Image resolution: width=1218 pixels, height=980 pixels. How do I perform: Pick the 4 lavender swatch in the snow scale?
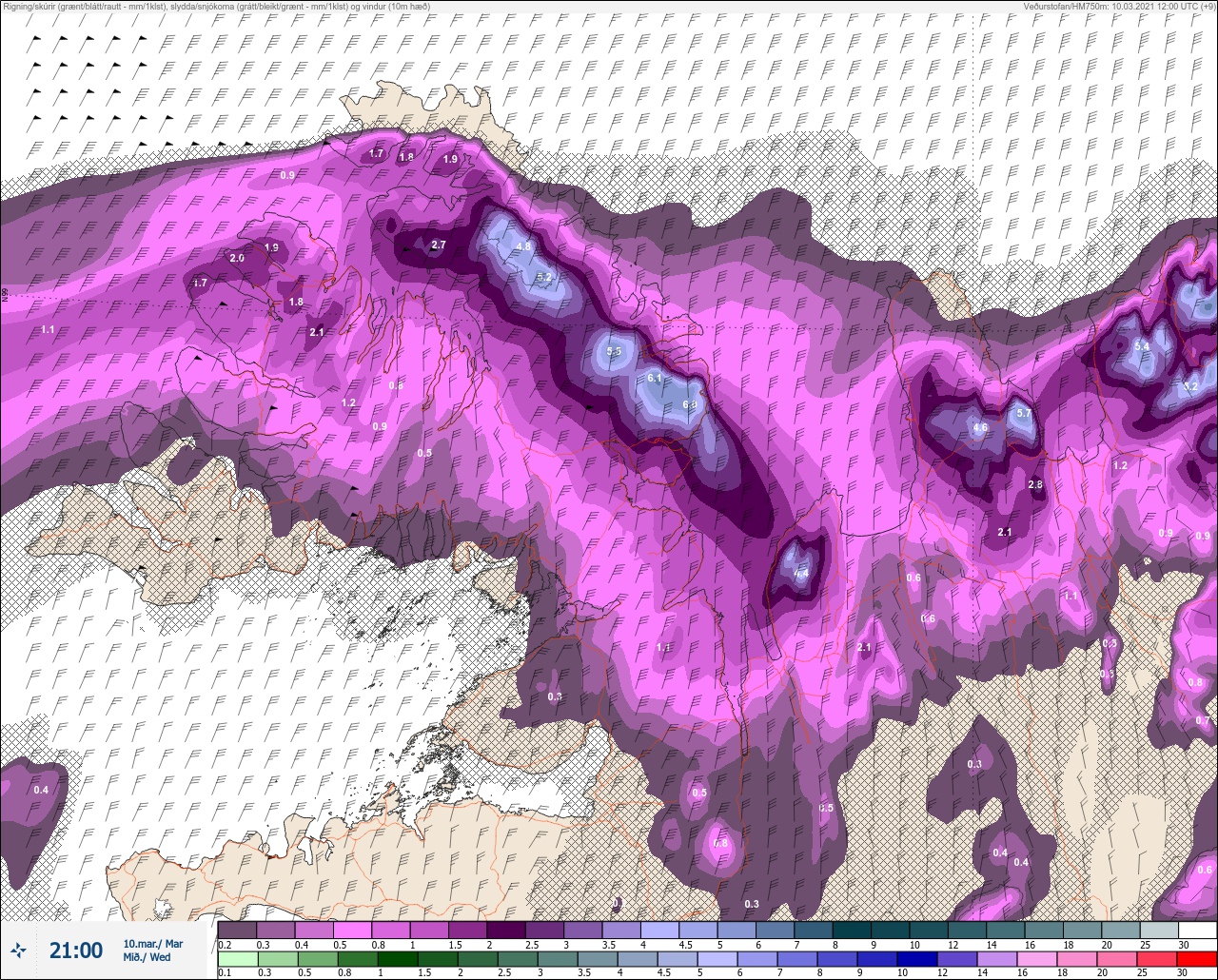coord(659,930)
